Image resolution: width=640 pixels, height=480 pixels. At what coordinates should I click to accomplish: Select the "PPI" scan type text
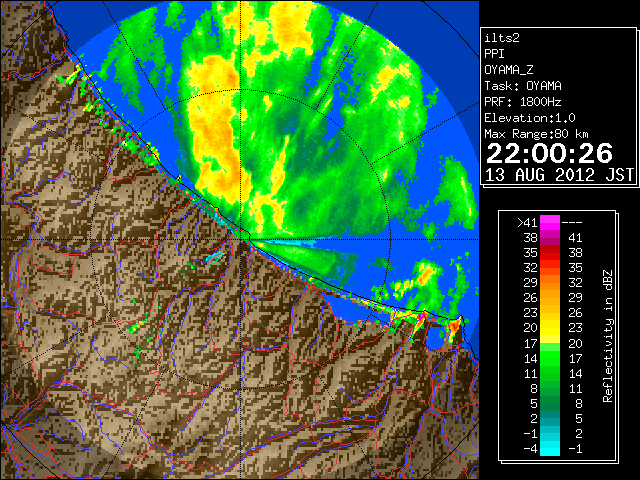494,54
